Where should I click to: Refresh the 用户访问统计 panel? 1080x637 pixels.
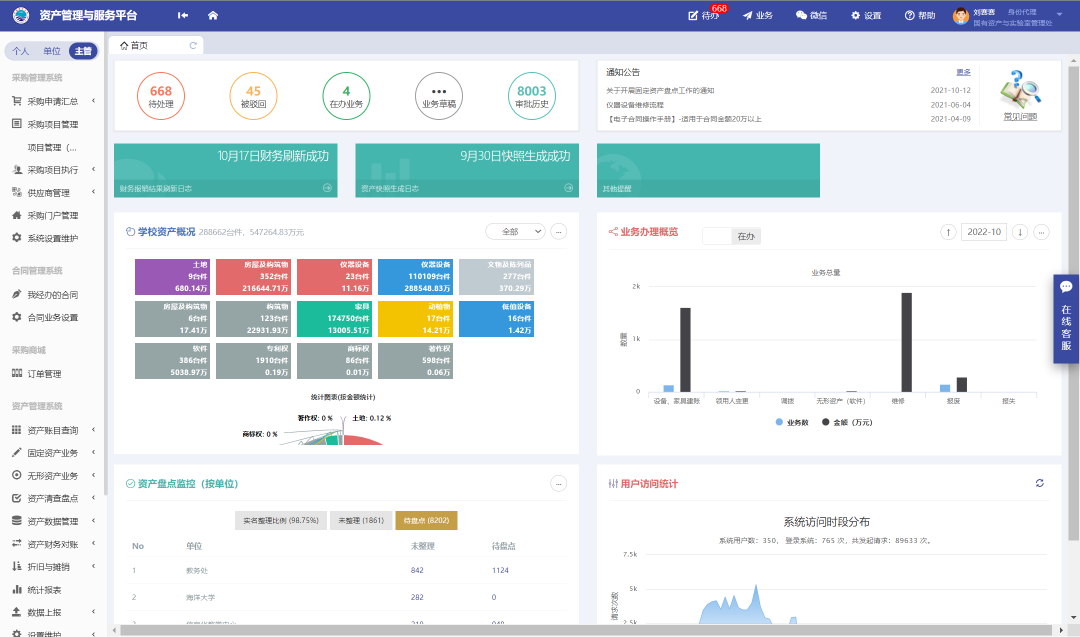(1039, 483)
